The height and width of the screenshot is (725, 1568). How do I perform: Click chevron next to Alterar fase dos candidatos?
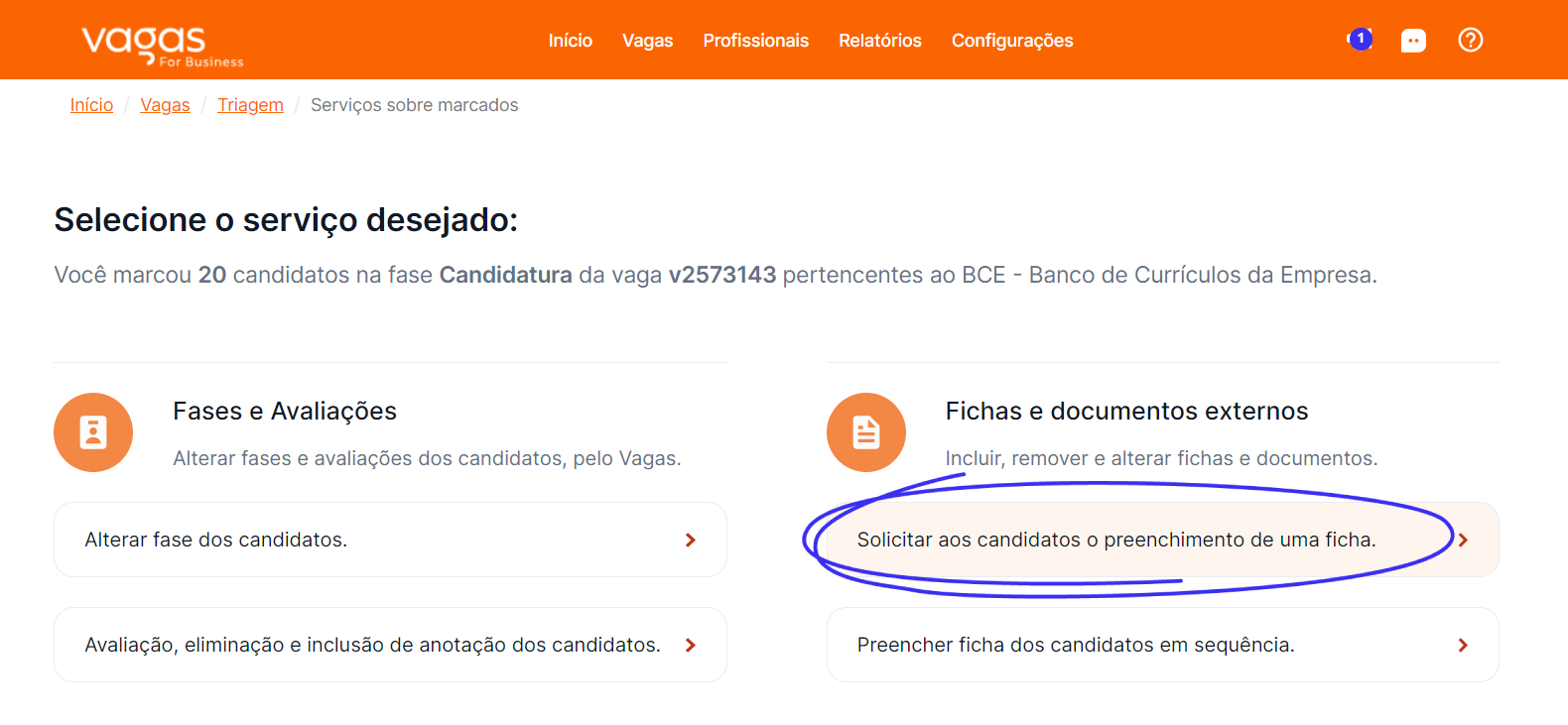tap(691, 540)
